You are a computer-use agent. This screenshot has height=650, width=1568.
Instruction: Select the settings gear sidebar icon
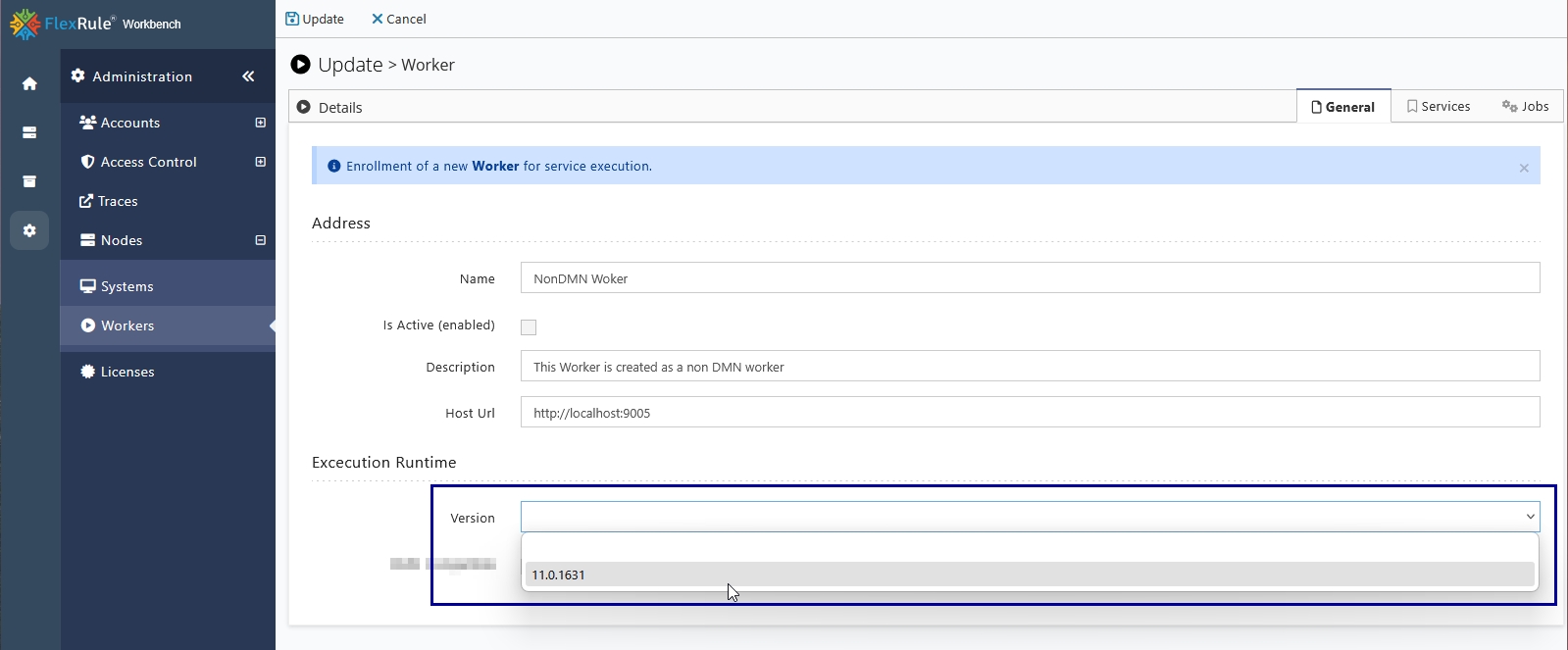29,230
